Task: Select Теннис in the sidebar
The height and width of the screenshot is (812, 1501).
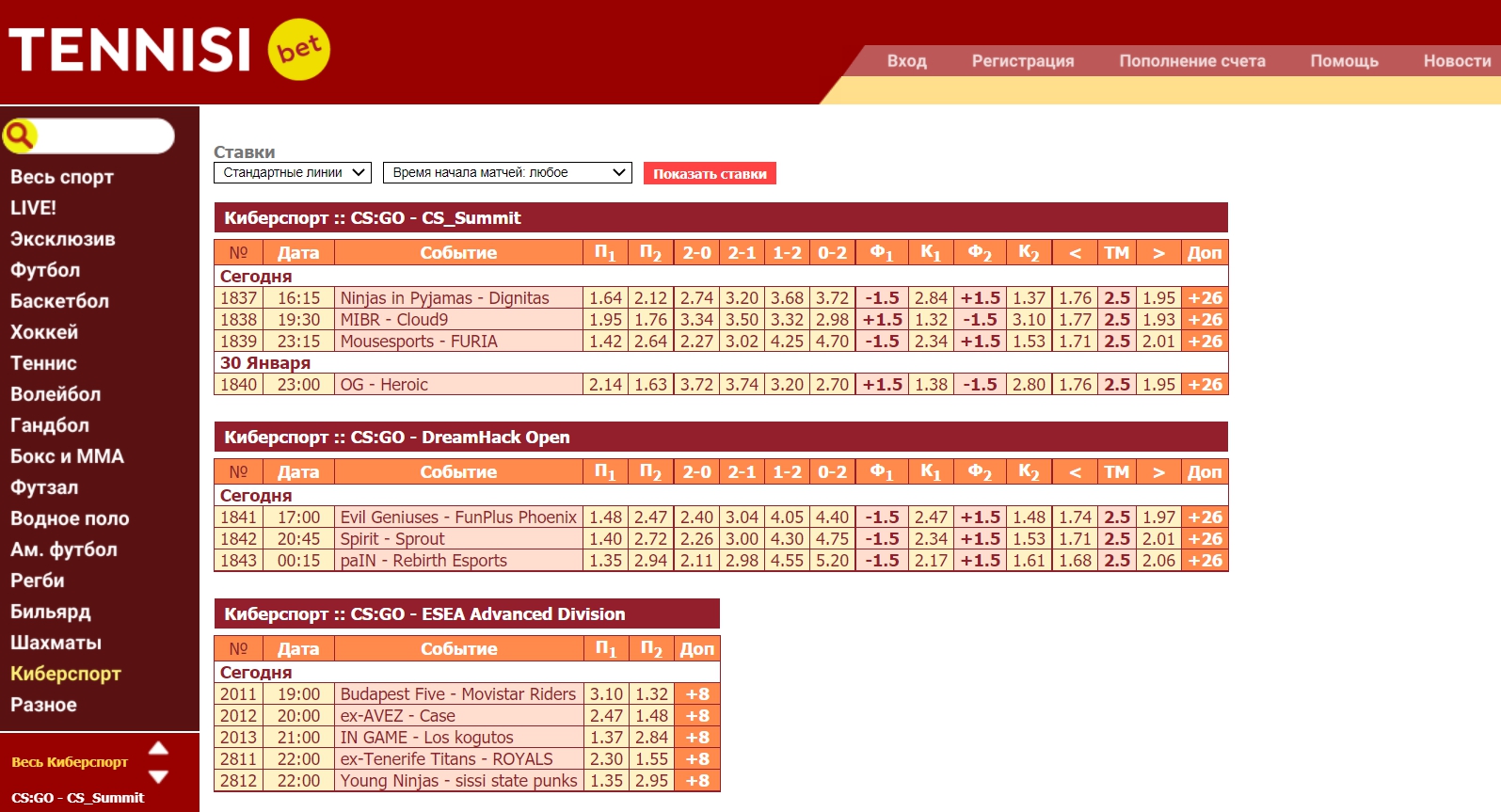Action: click(43, 363)
